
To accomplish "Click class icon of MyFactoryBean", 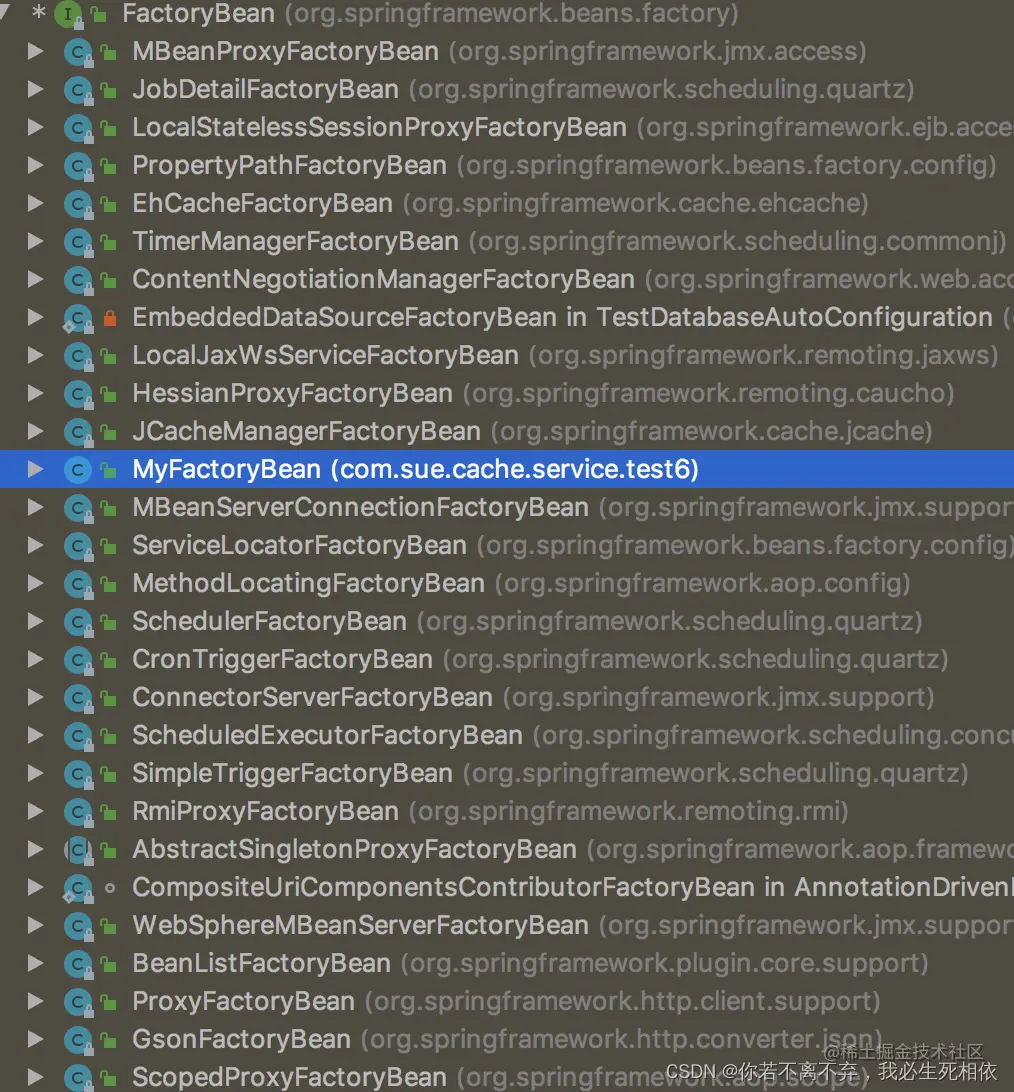I will pyautogui.click(x=78, y=470).
